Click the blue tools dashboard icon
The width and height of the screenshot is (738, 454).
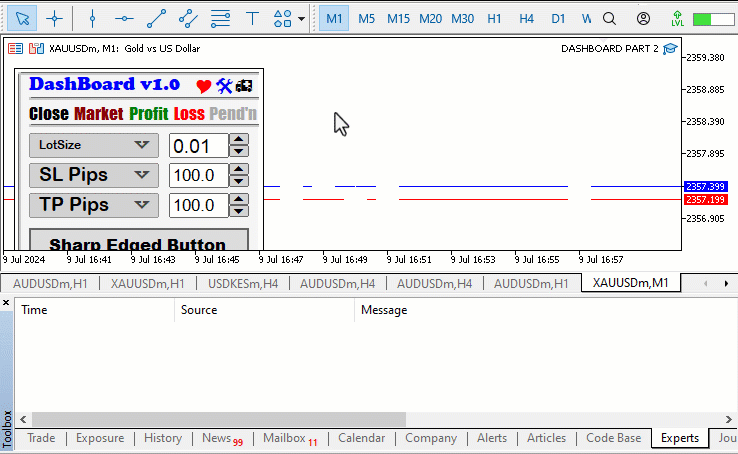click(225, 86)
